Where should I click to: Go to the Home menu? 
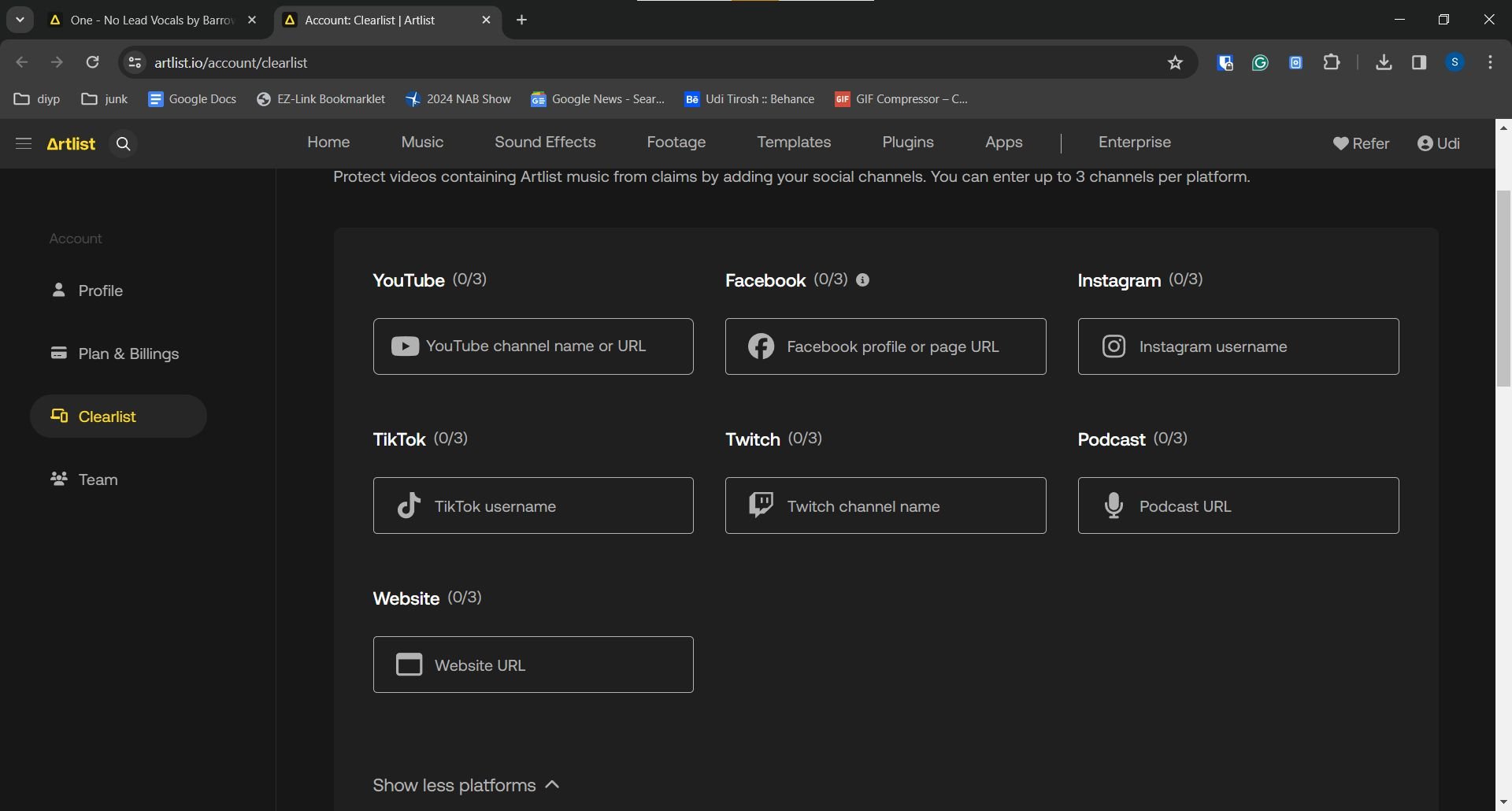tap(328, 142)
